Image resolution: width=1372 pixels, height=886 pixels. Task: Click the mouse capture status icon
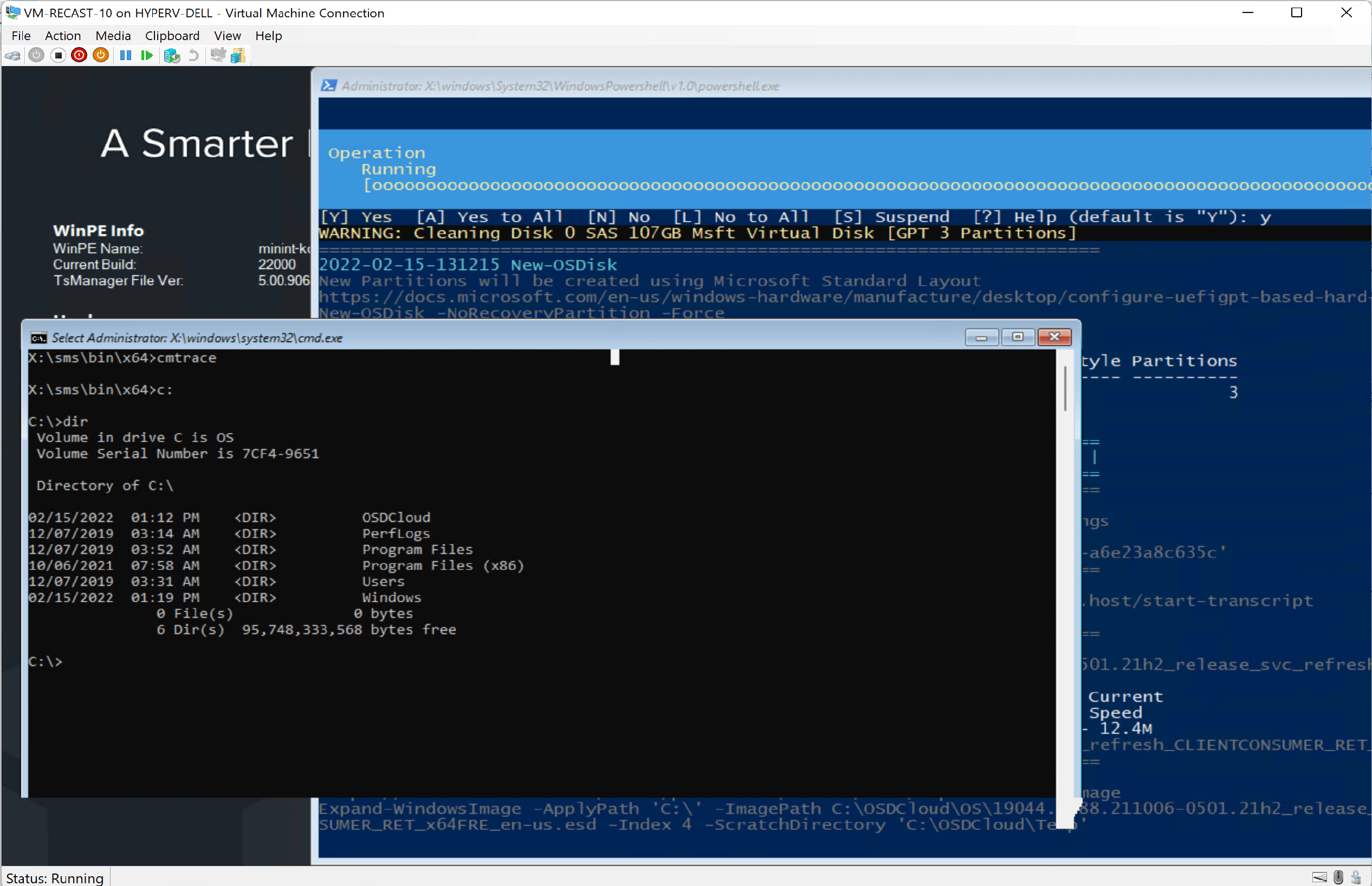pyautogui.click(x=1338, y=877)
